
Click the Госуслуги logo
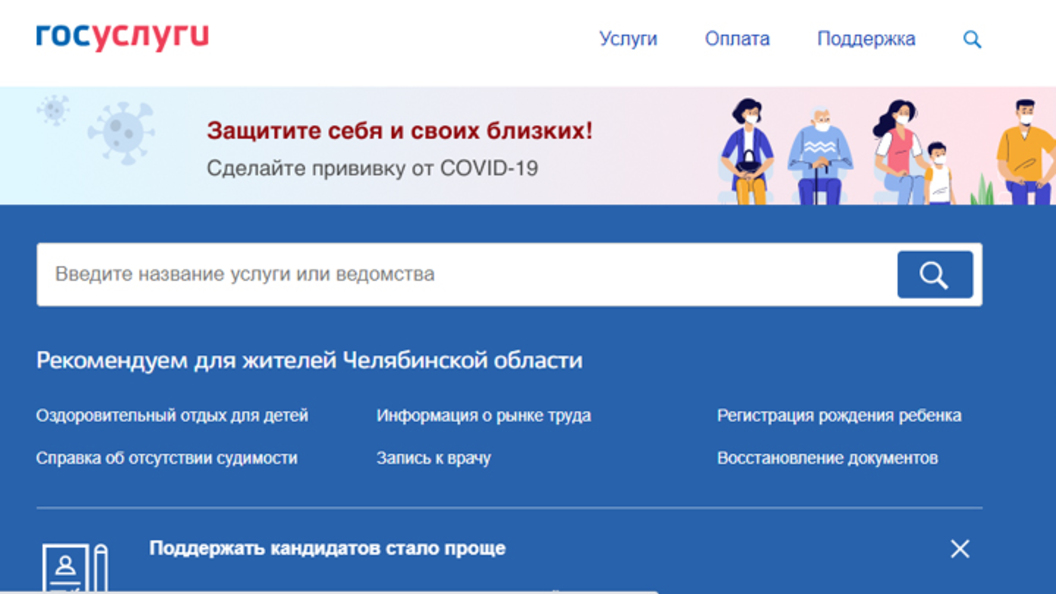click(x=122, y=37)
